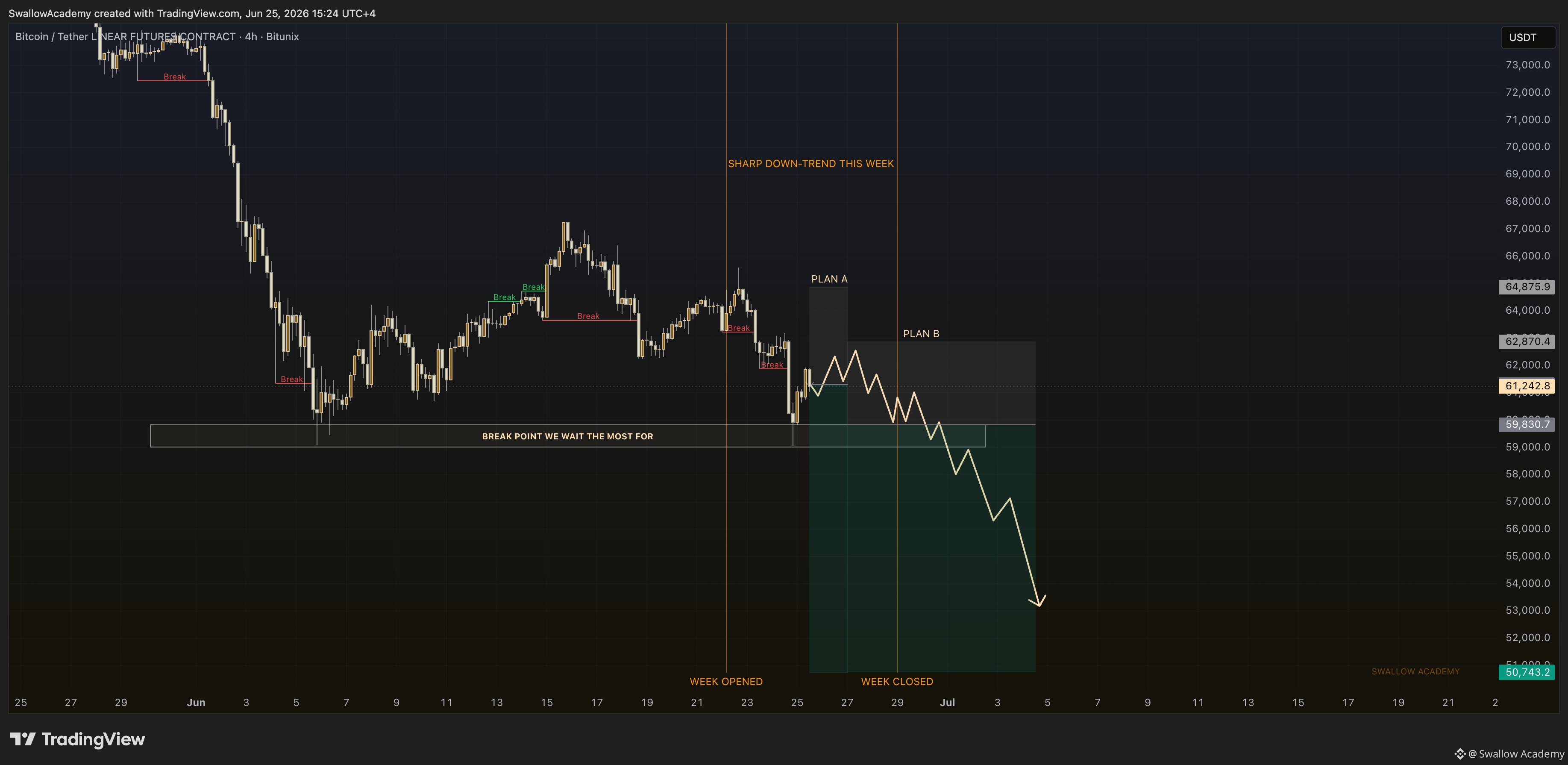Click the 66,000.0 price axis label
1568x765 pixels.
pos(1528,256)
